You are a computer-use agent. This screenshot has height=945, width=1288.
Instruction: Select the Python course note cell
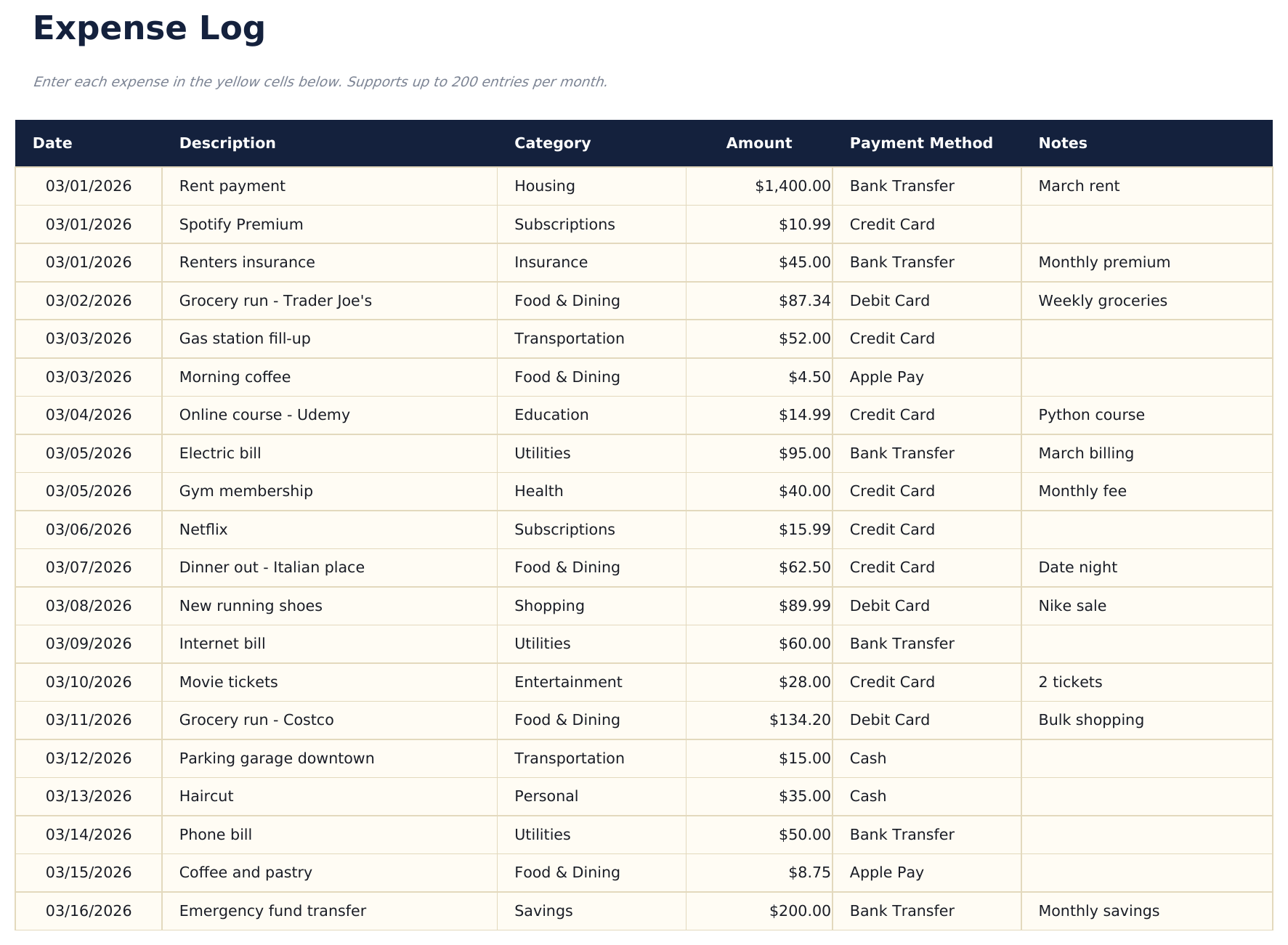click(1090, 415)
